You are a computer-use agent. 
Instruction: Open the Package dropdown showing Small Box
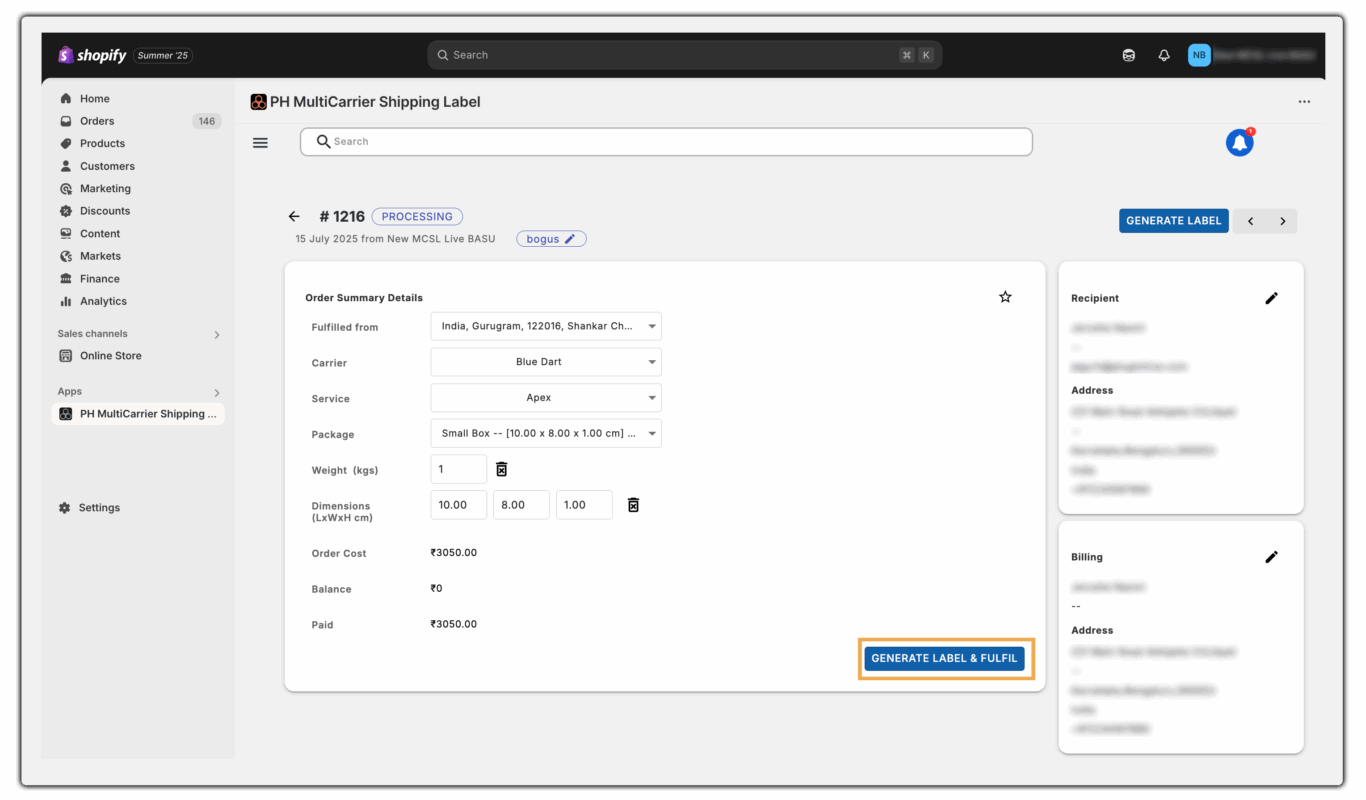[546, 434]
